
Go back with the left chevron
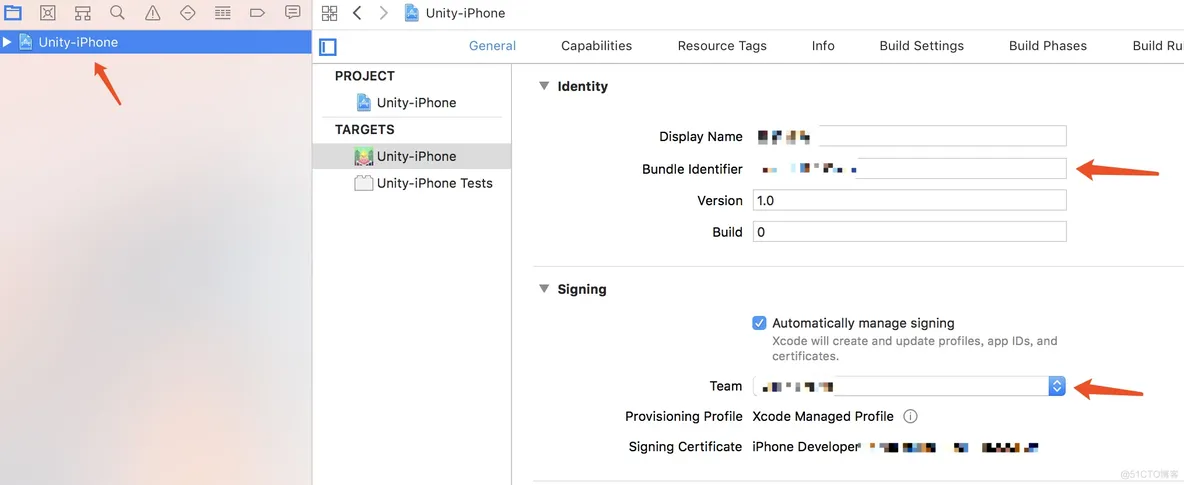click(x=357, y=13)
